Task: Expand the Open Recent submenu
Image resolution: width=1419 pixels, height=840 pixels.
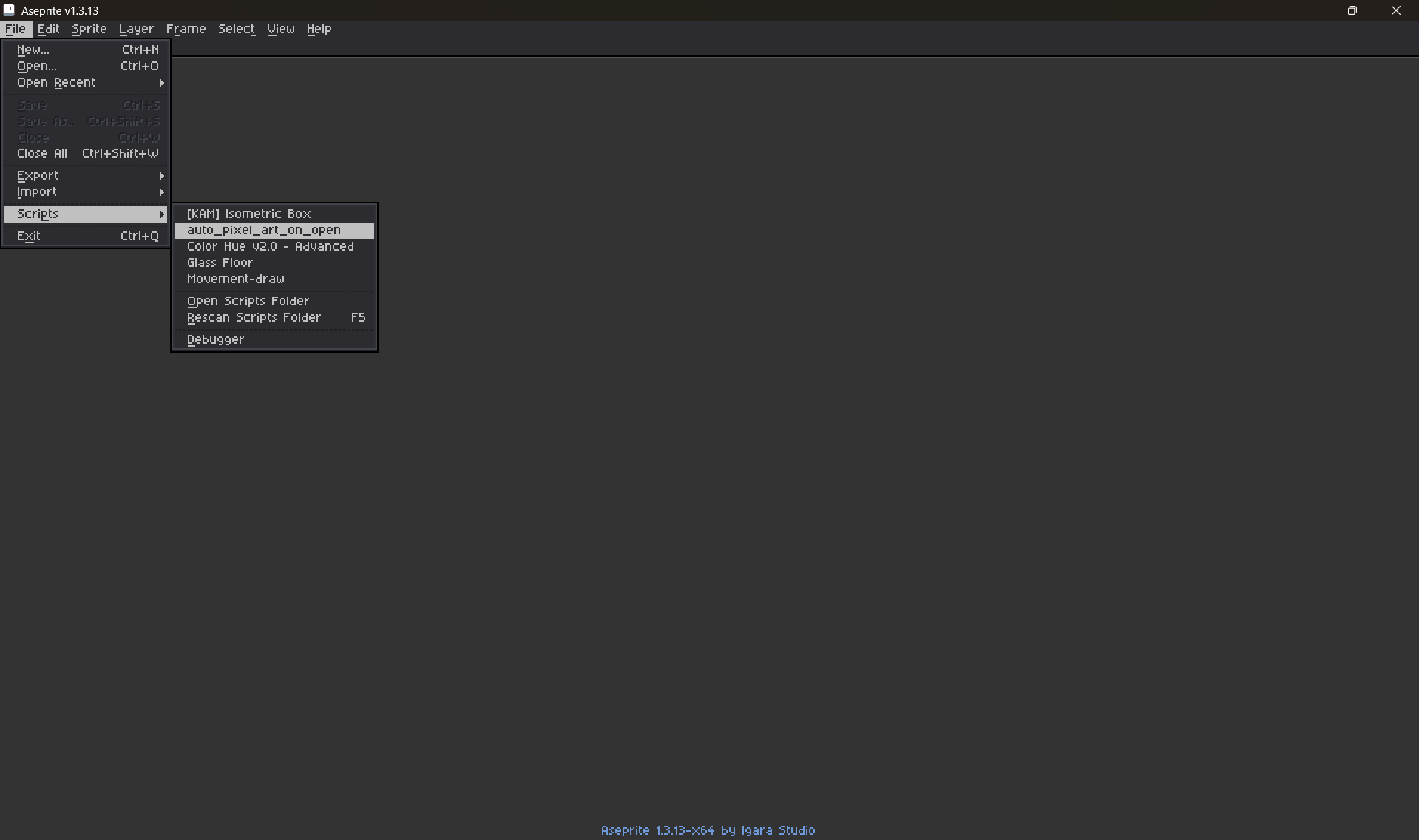Action: click(86, 82)
